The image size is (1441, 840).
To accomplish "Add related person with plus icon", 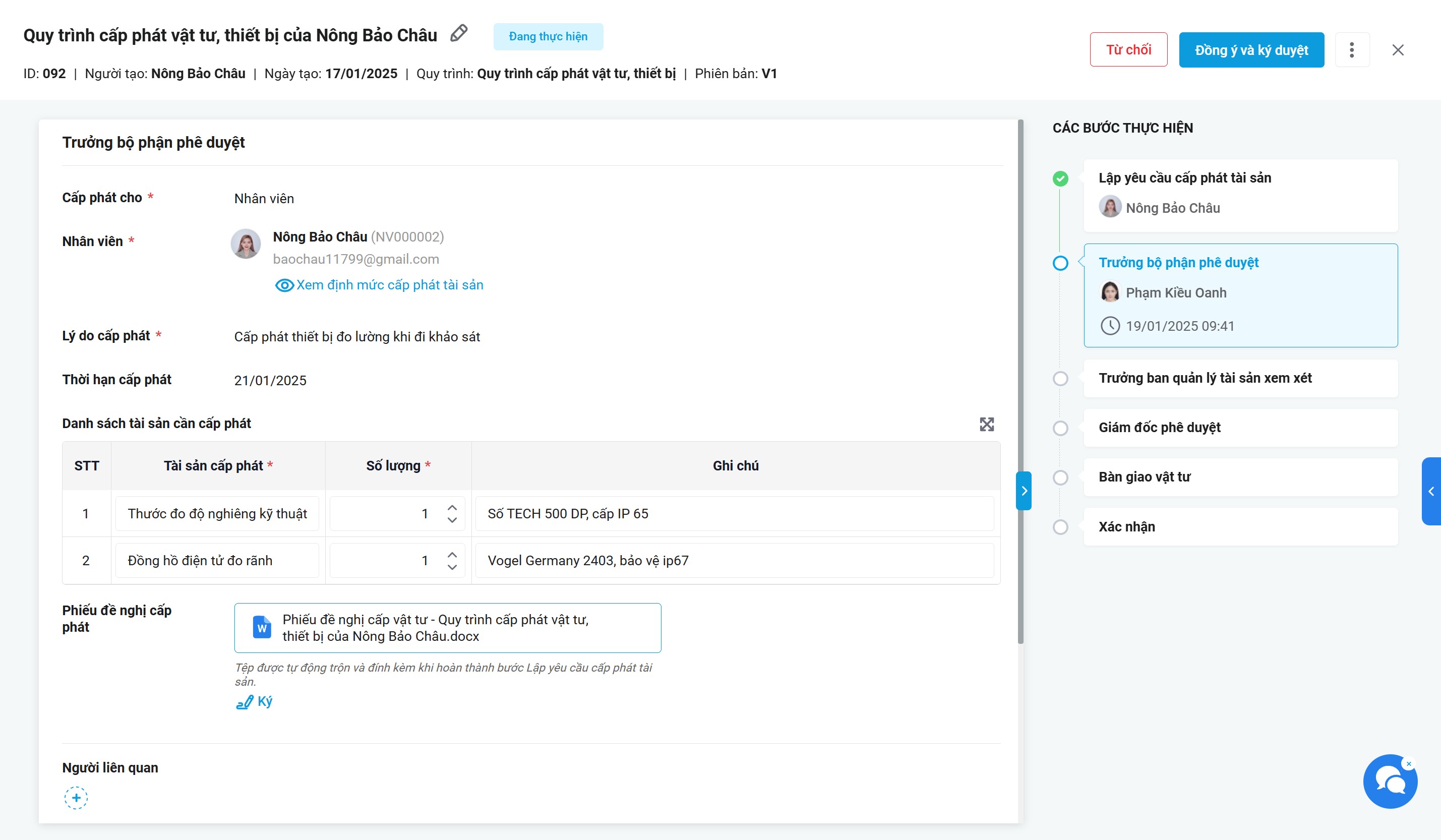I will (76, 797).
